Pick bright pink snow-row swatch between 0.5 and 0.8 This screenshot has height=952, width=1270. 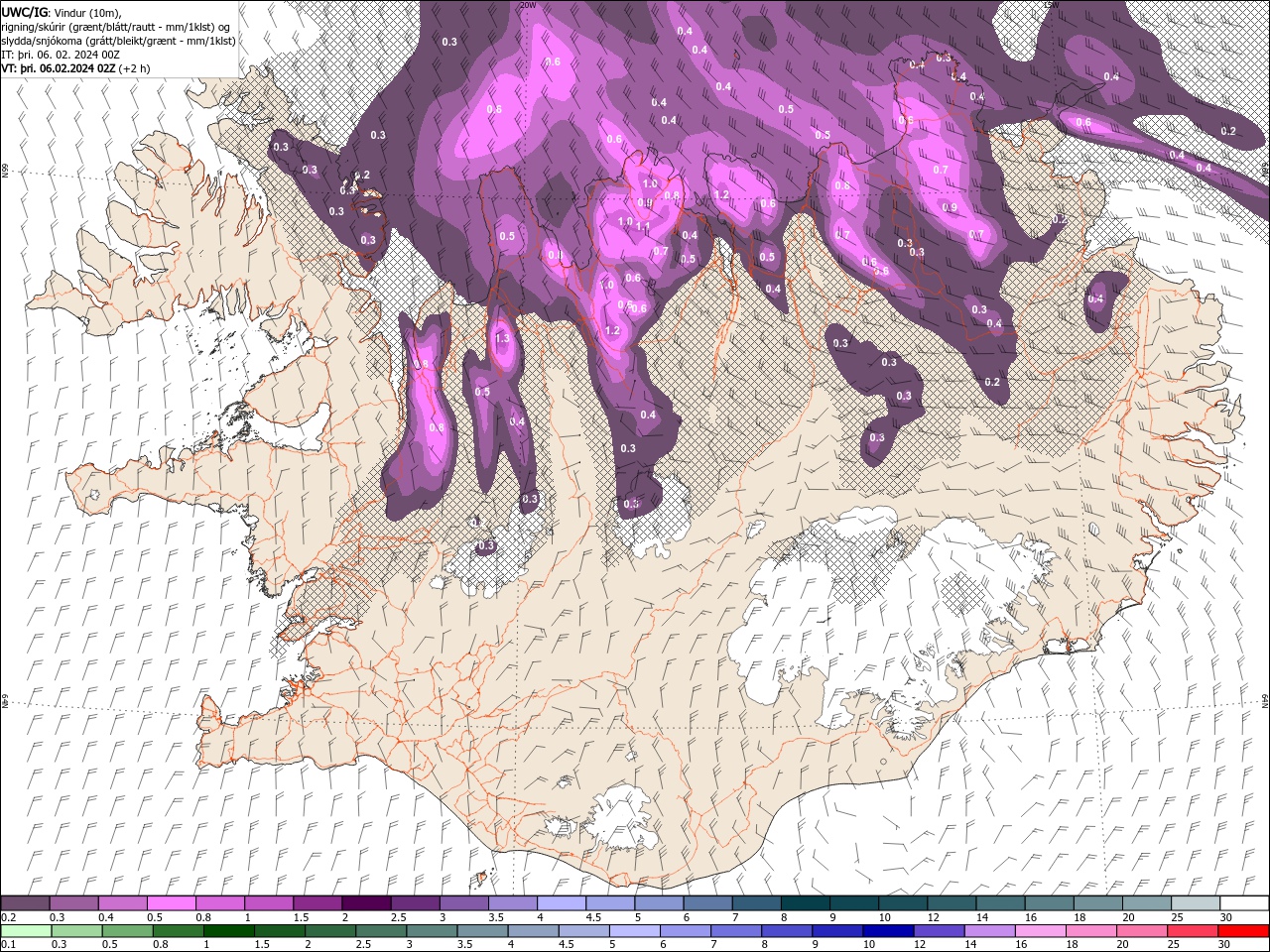171,902
